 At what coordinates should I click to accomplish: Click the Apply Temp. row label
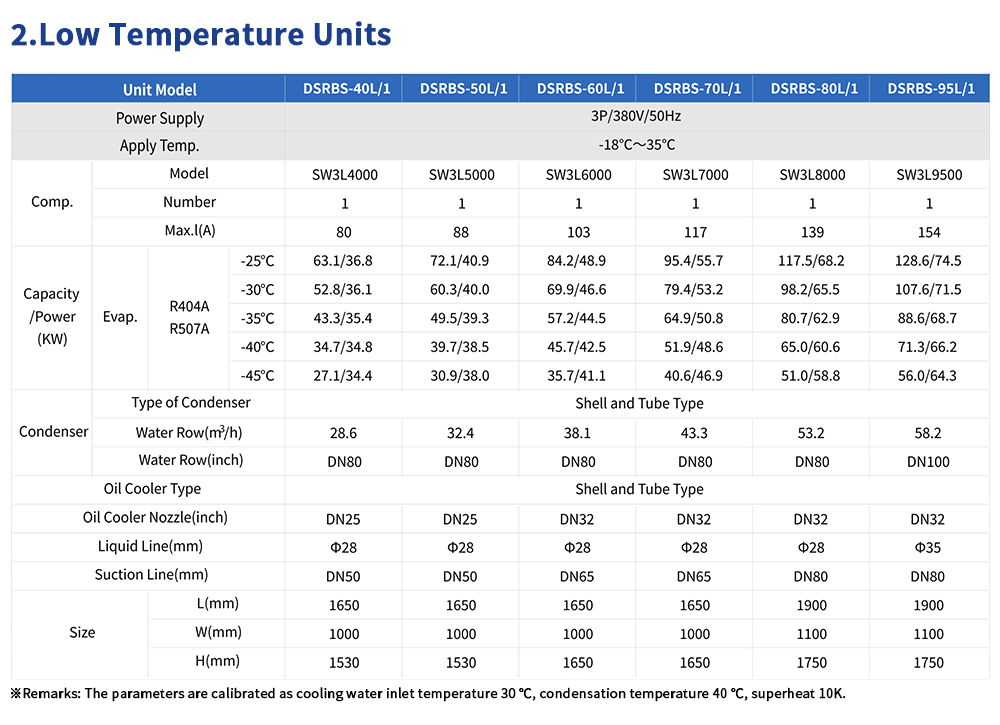tap(159, 146)
